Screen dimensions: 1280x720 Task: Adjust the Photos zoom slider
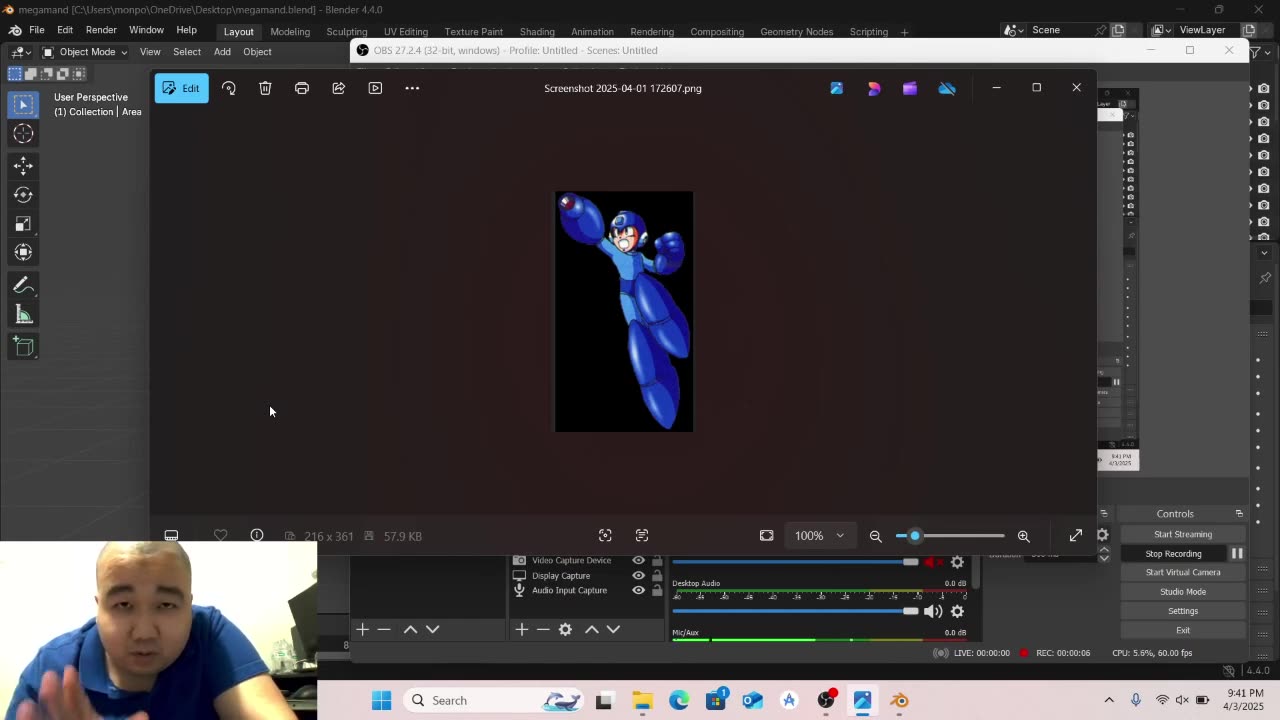[950, 536]
